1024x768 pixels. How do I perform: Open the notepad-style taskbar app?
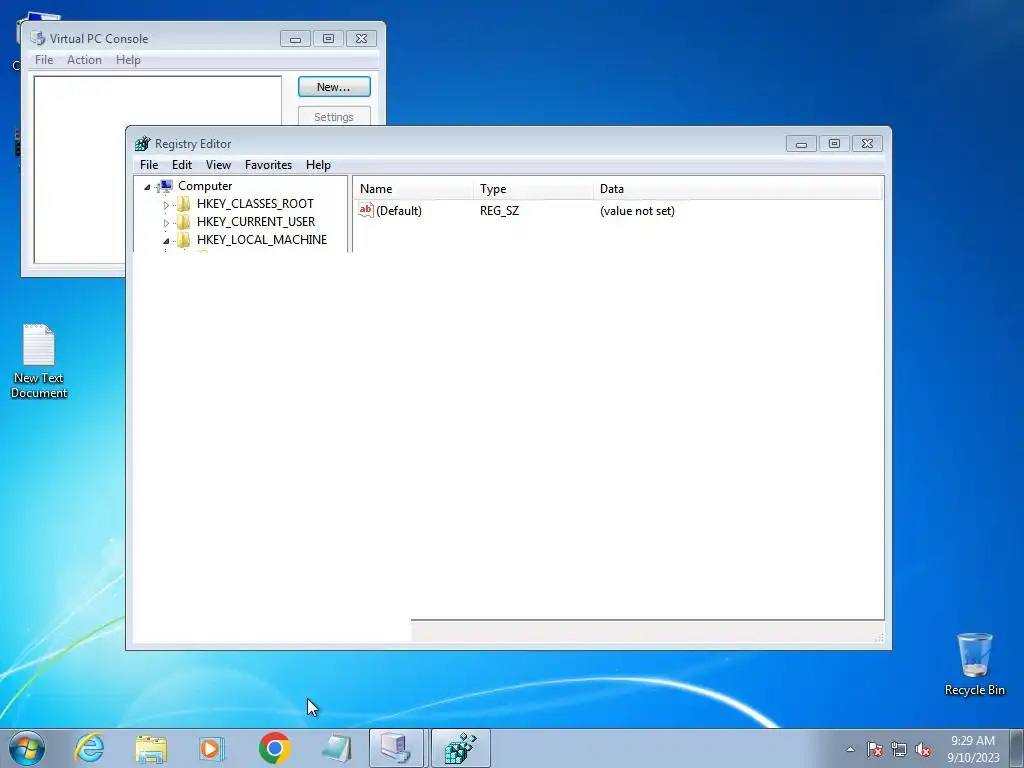(336, 748)
